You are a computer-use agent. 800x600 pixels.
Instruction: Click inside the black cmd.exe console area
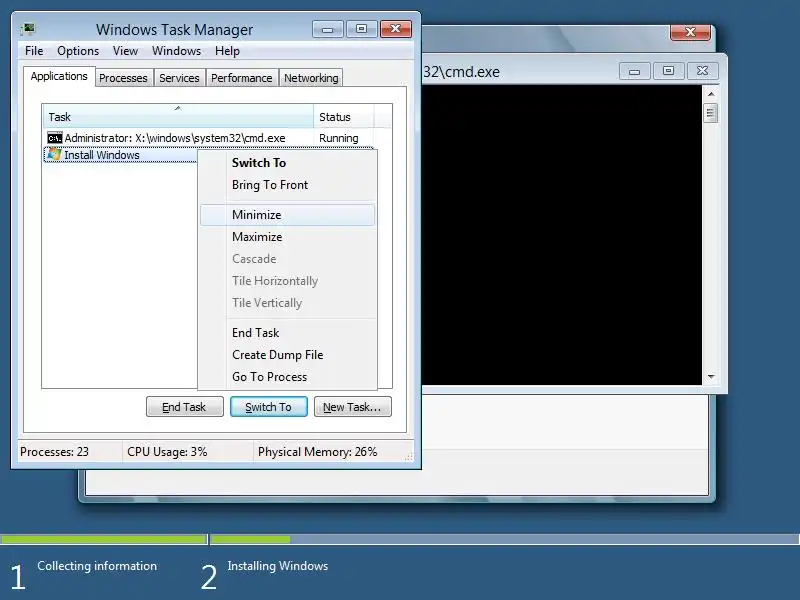pyautogui.click(x=561, y=235)
